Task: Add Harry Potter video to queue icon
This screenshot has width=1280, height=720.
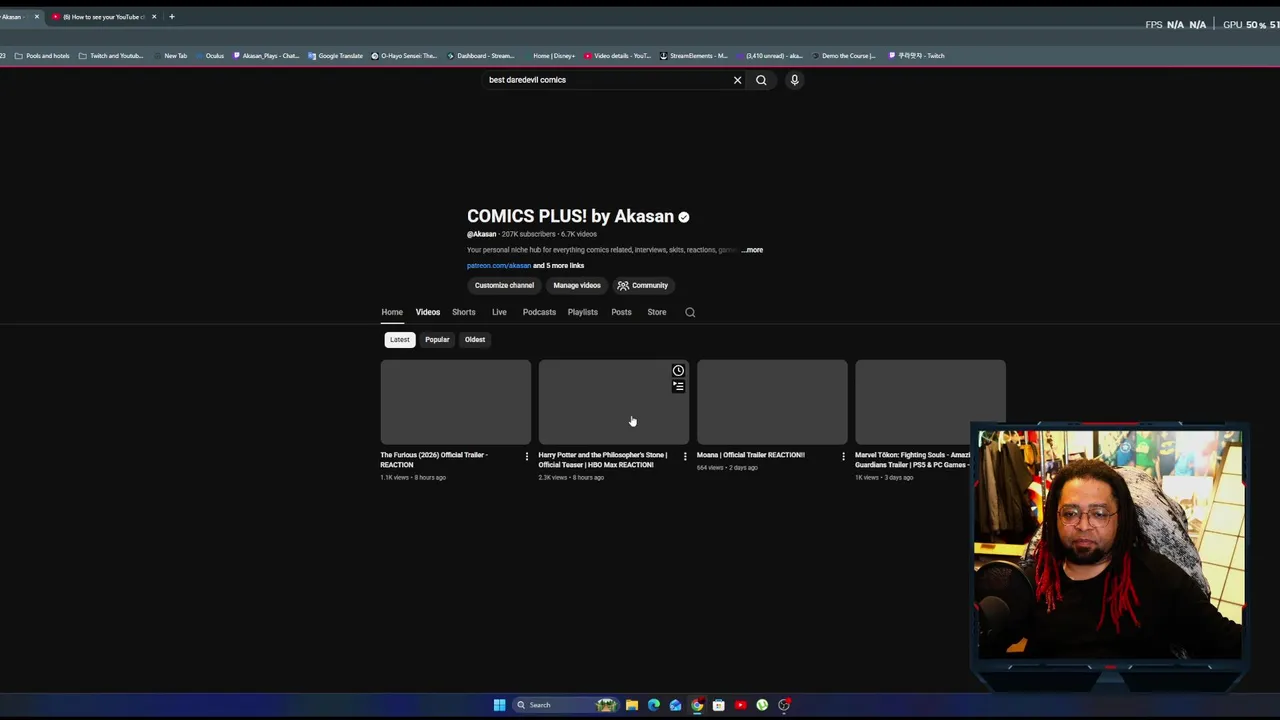Action: click(x=678, y=386)
